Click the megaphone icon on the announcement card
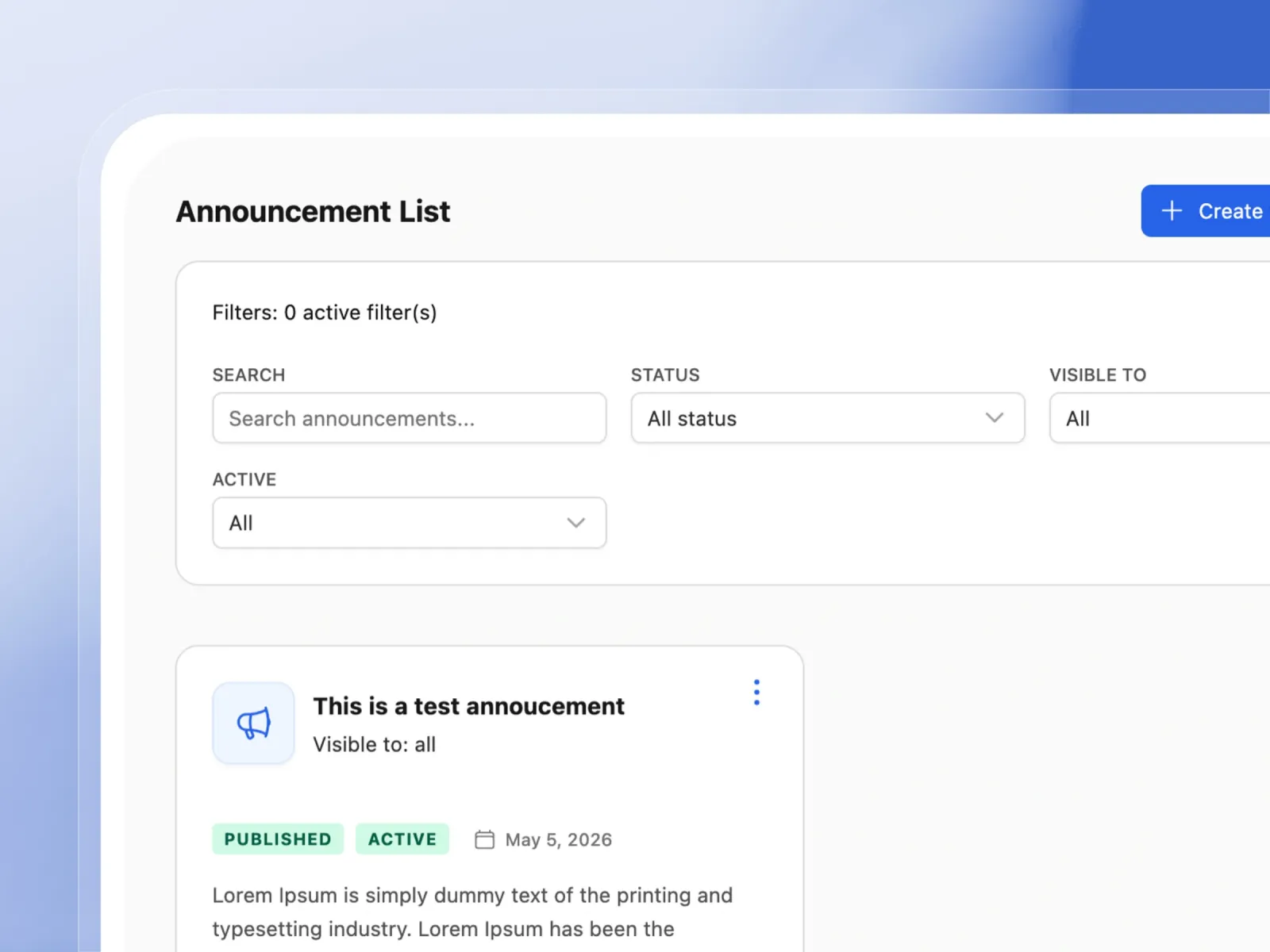The height and width of the screenshot is (952, 1270). tap(253, 724)
